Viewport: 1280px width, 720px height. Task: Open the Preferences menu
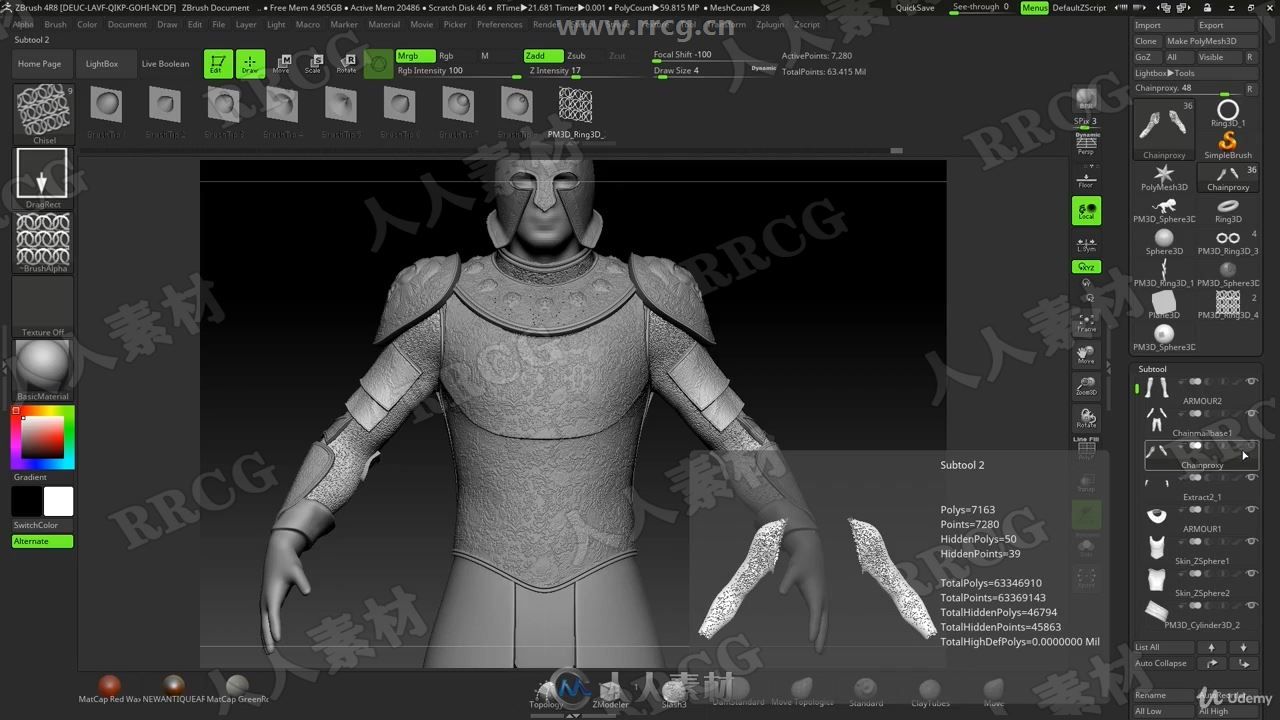coord(499,24)
